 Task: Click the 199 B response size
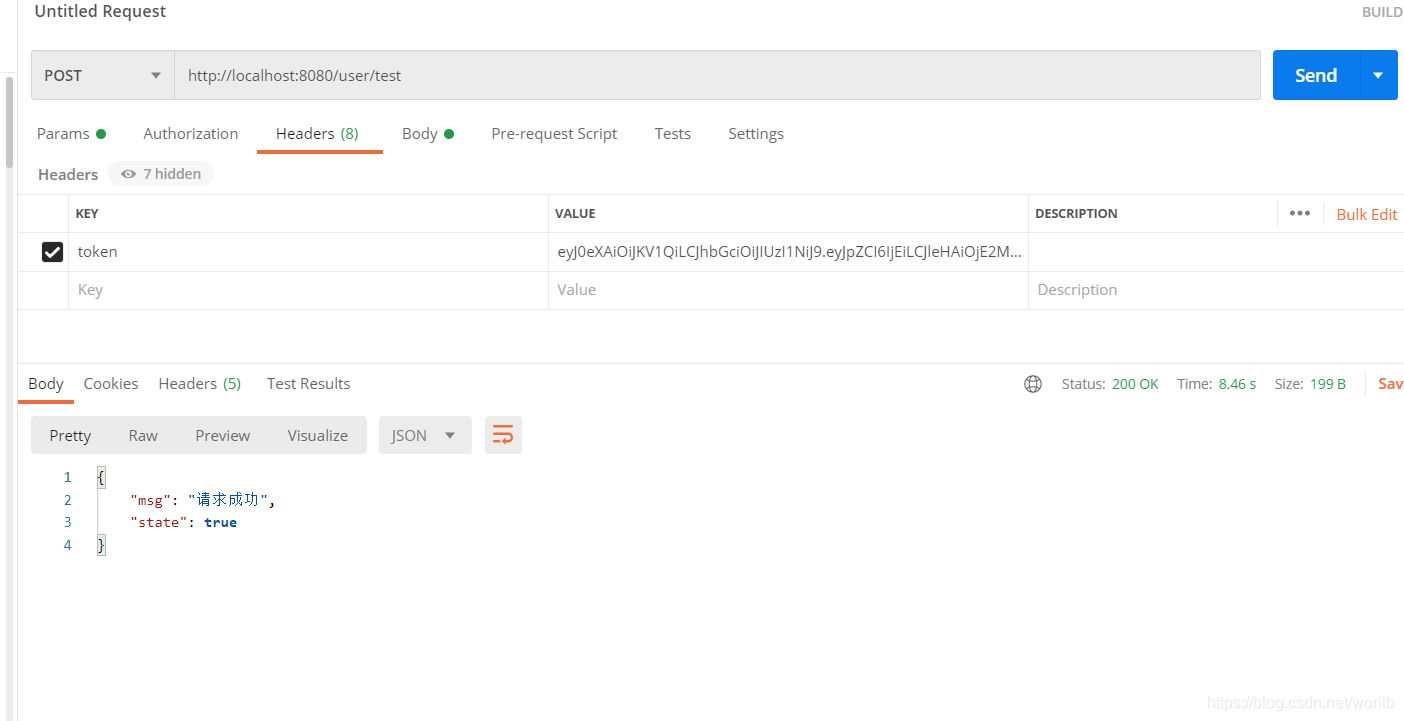[1328, 384]
